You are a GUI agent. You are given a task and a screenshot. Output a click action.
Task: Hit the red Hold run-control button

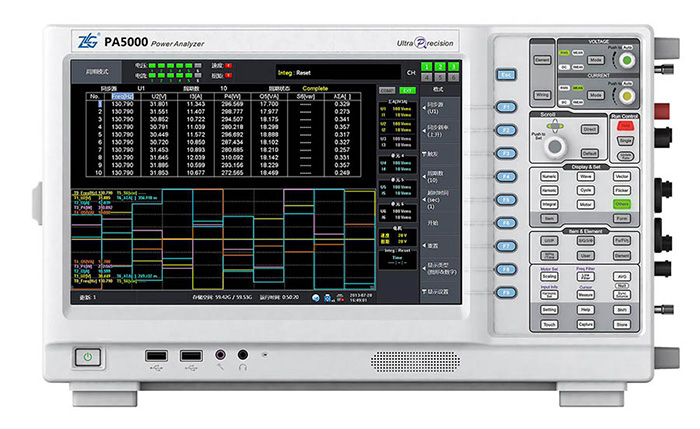(625, 126)
